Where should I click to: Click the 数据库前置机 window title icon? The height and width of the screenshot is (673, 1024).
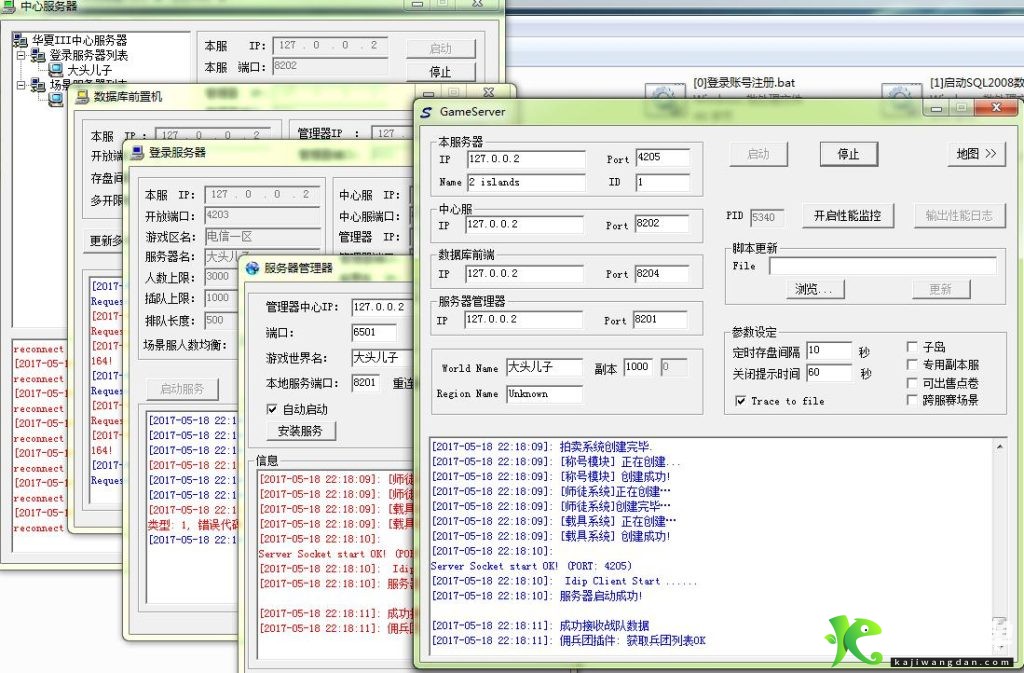coord(82,97)
